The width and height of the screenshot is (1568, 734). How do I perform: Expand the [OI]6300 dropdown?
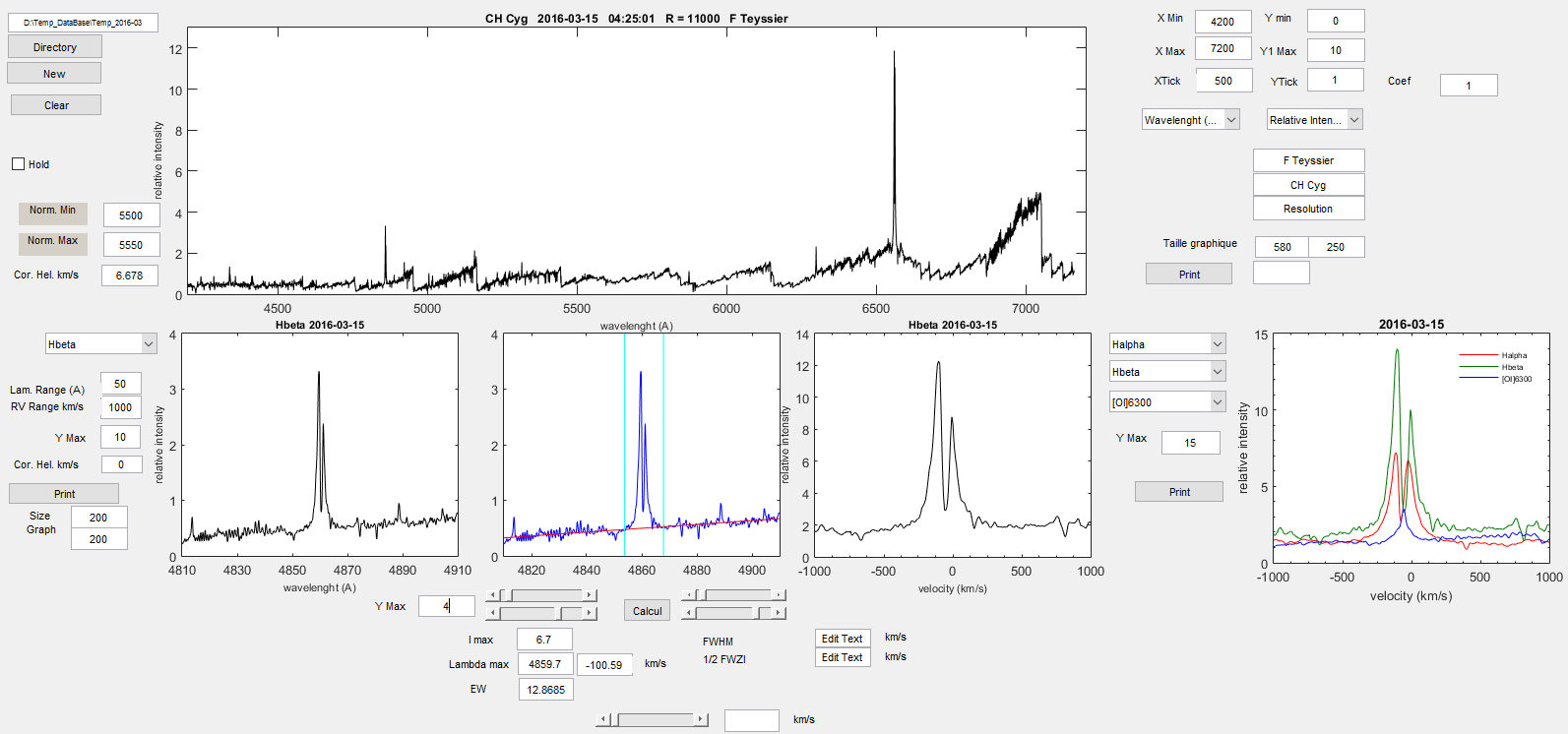point(1166,402)
